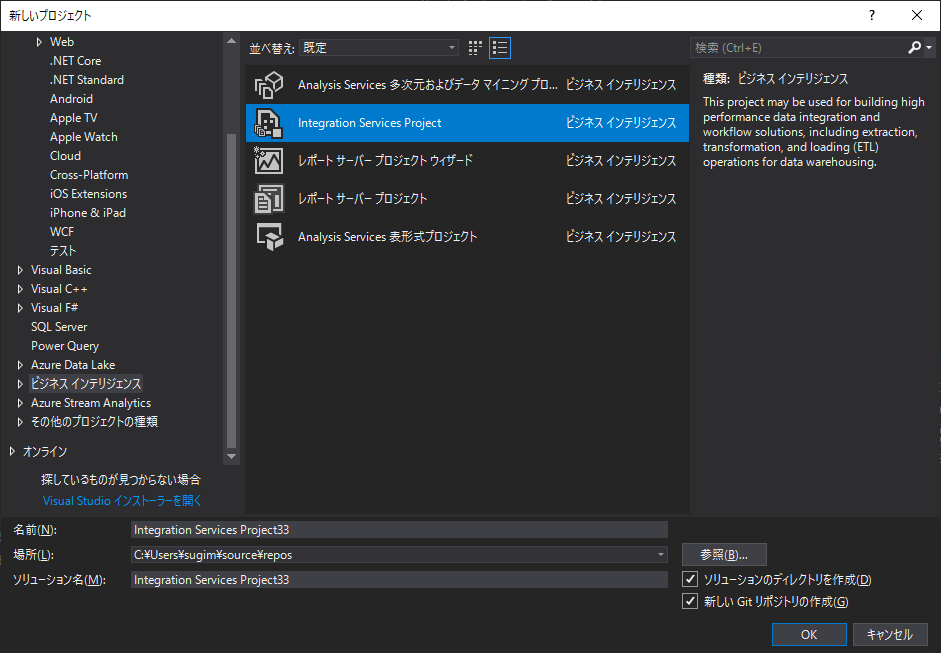Click the project name input field
Viewport: 942px width, 654px height.
coord(398,530)
